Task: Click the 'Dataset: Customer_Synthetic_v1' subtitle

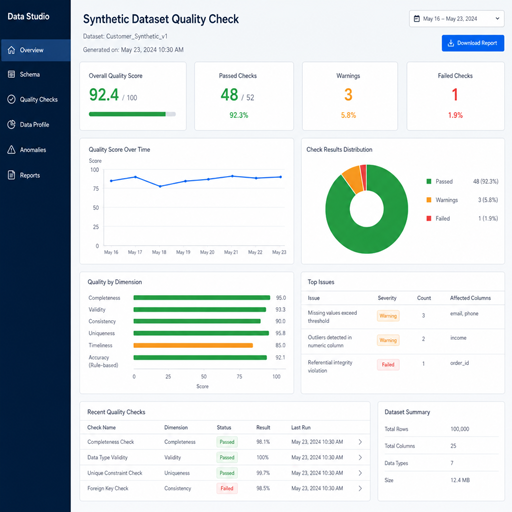Action: [x=125, y=36]
